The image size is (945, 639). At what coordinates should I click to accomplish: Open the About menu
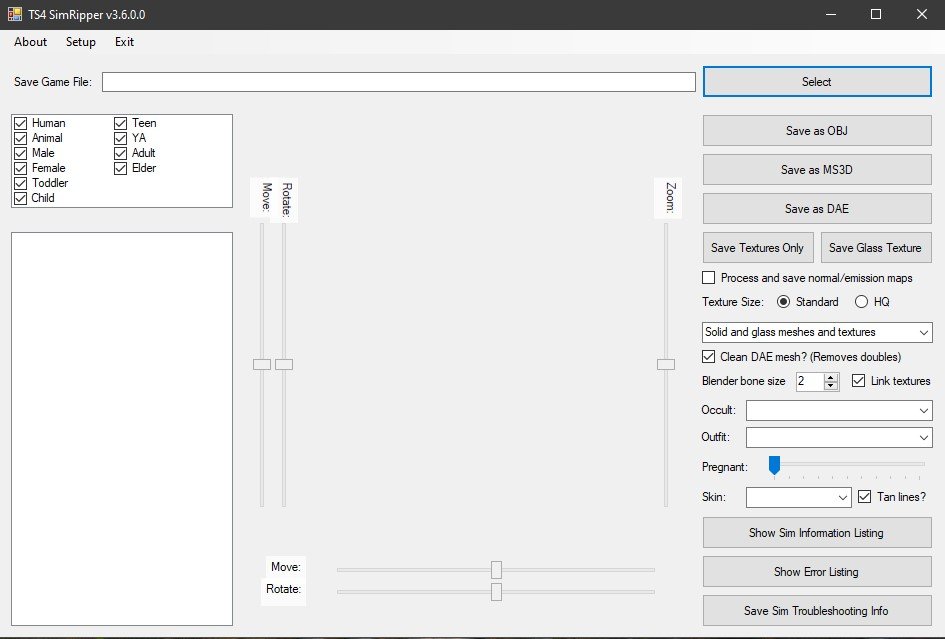31,42
